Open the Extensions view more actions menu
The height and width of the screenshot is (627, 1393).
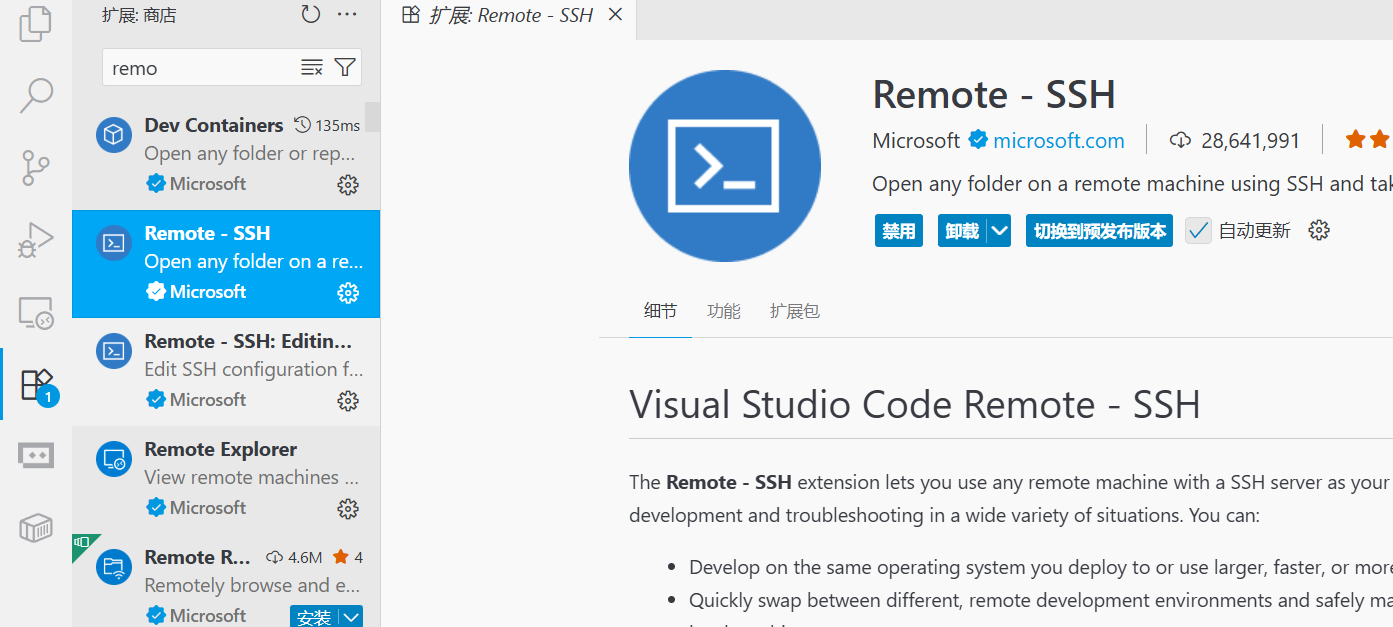coord(347,14)
